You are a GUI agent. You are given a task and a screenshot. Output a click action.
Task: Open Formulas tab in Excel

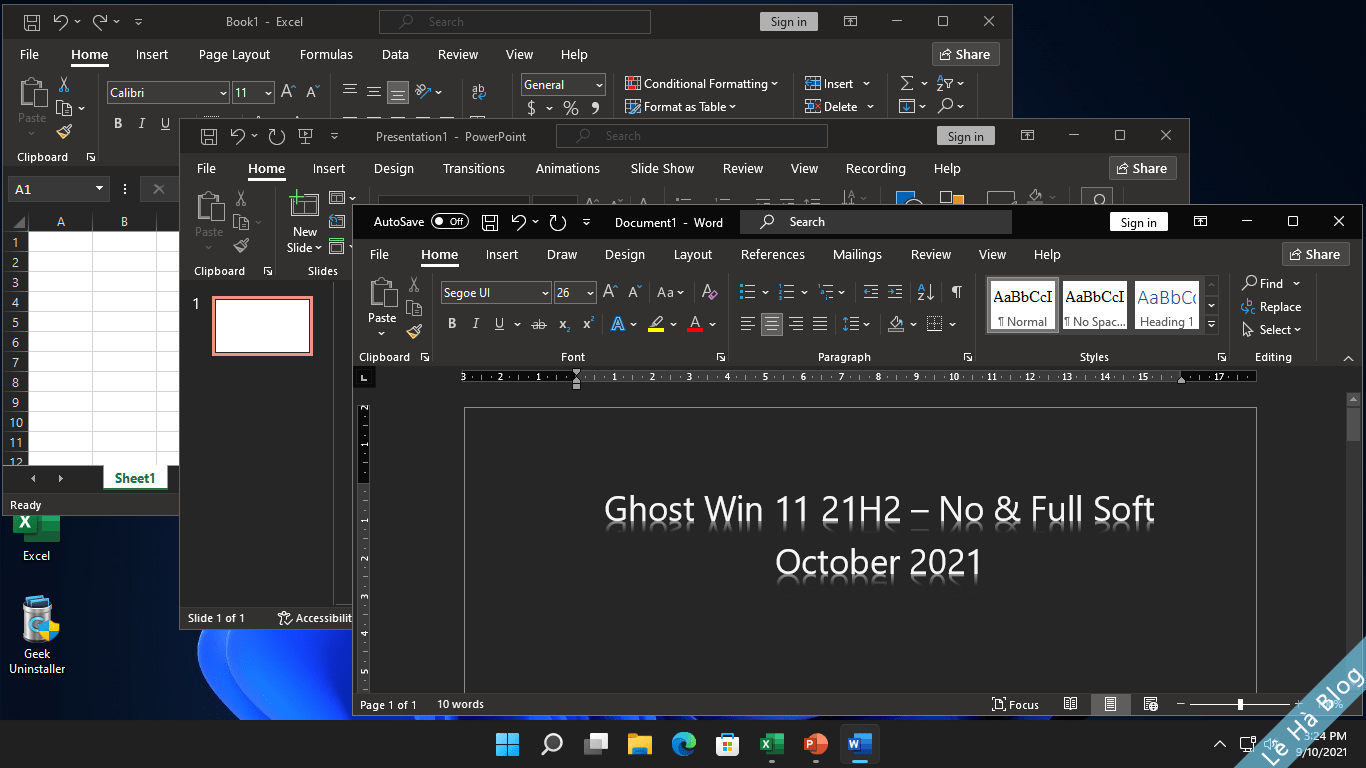pyautogui.click(x=326, y=55)
